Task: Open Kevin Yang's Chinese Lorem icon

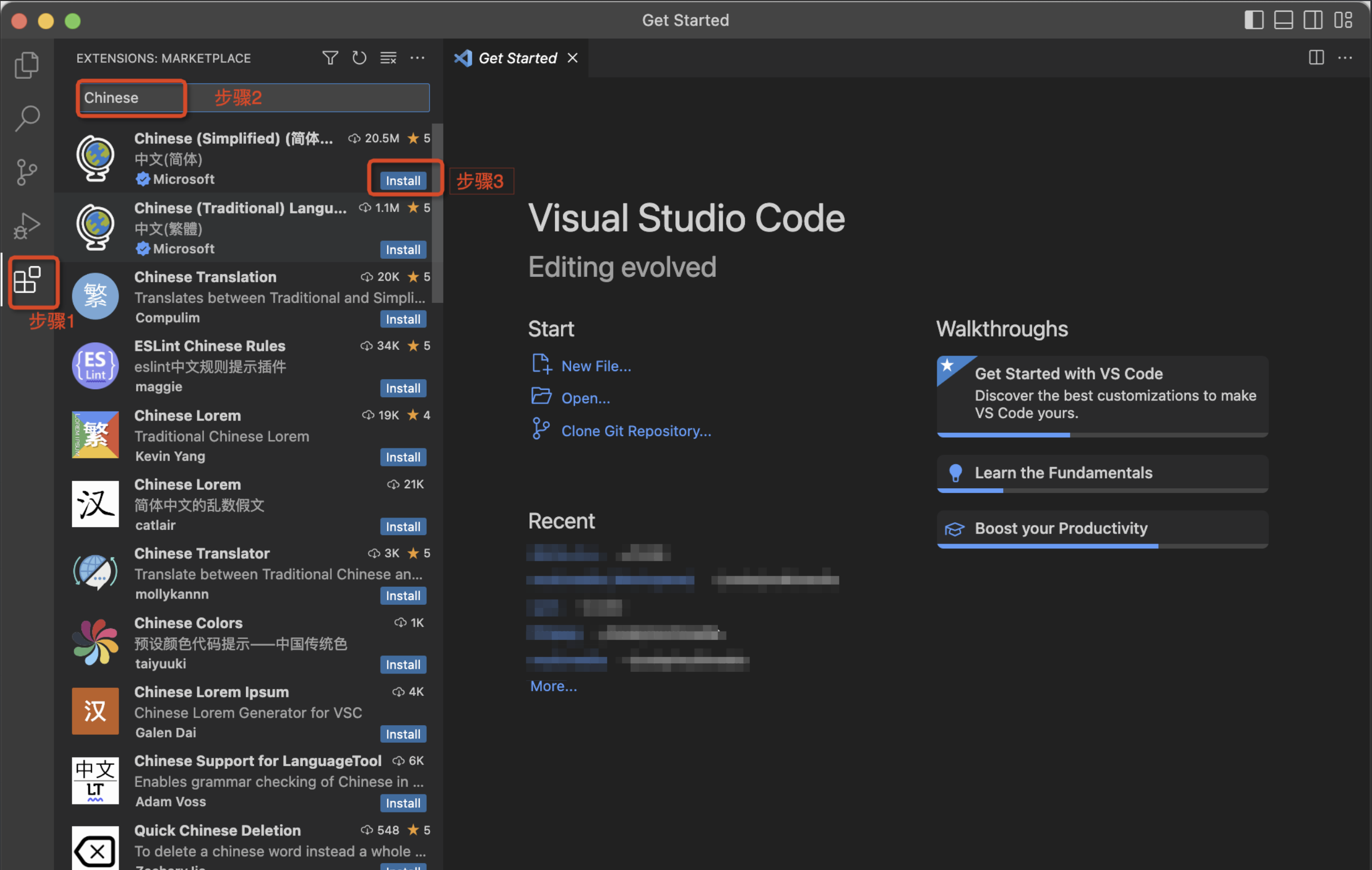Action: coord(95,434)
